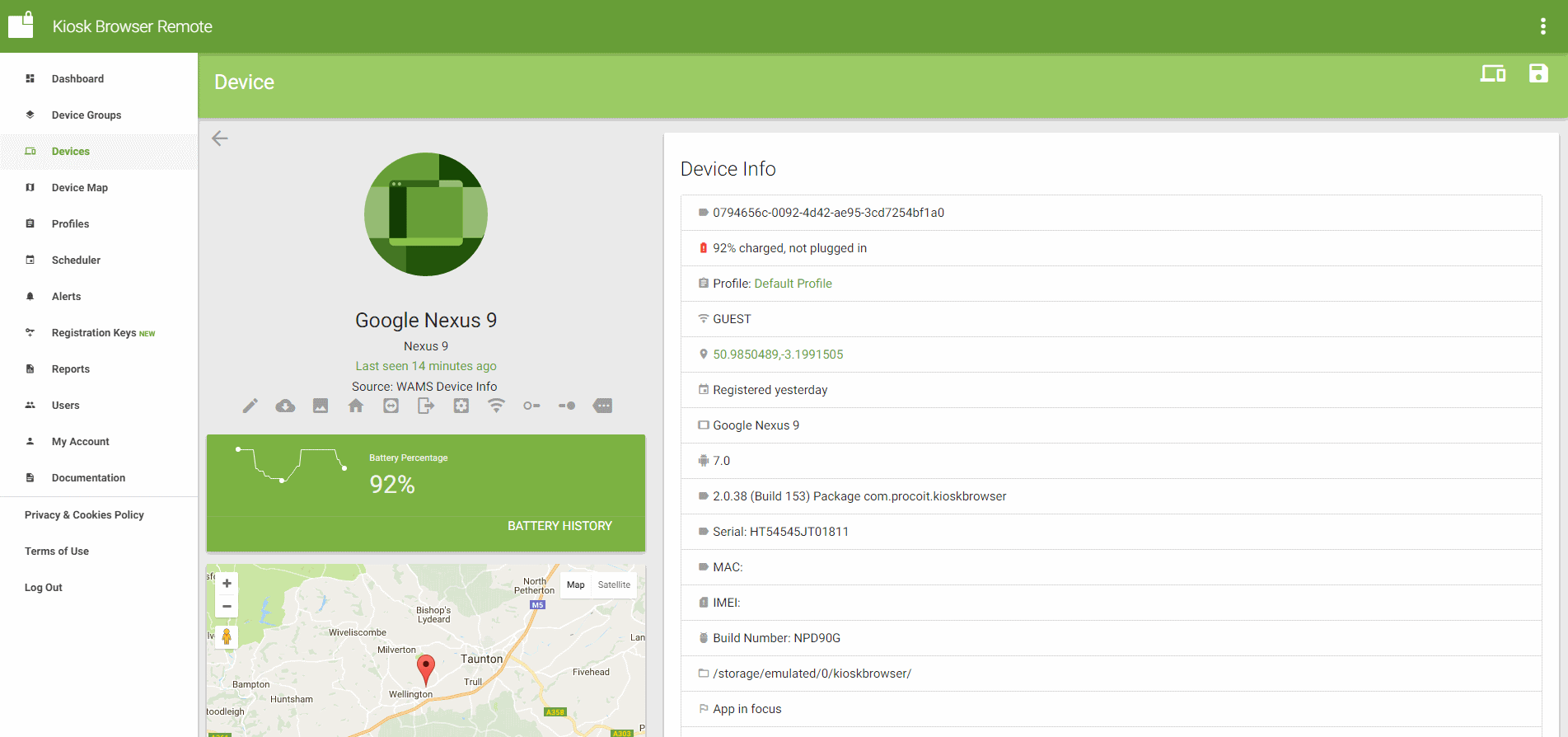
Task: Click Android version 7.0 row
Action: (1111, 461)
